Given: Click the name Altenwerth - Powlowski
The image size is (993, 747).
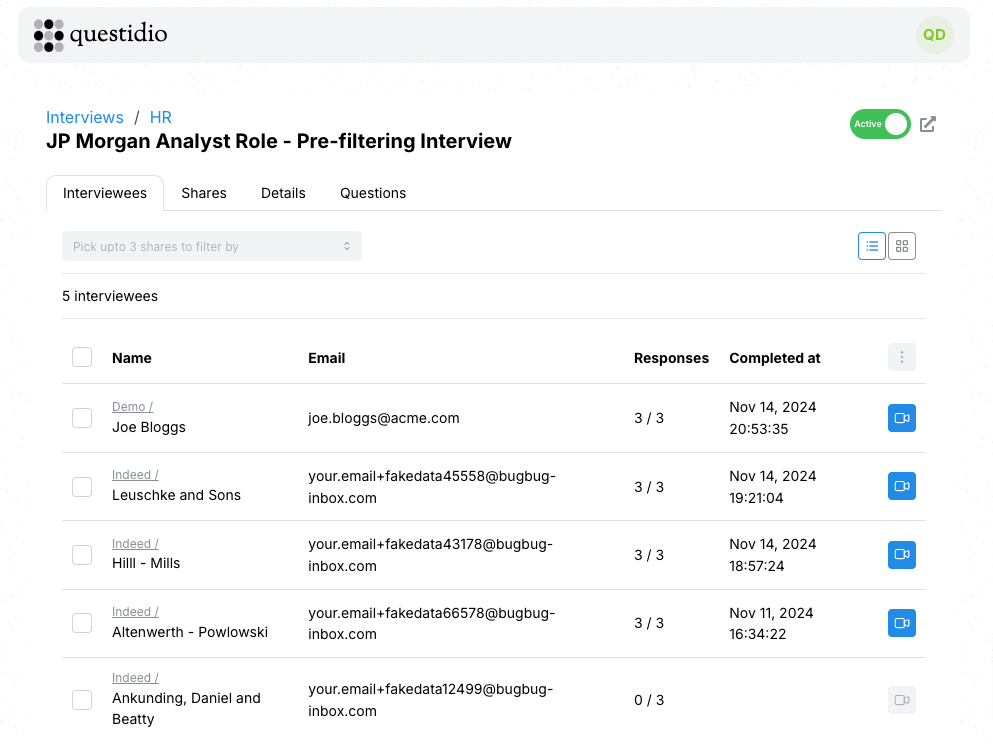Looking at the screenshot, I should click(x=190, y=632).
